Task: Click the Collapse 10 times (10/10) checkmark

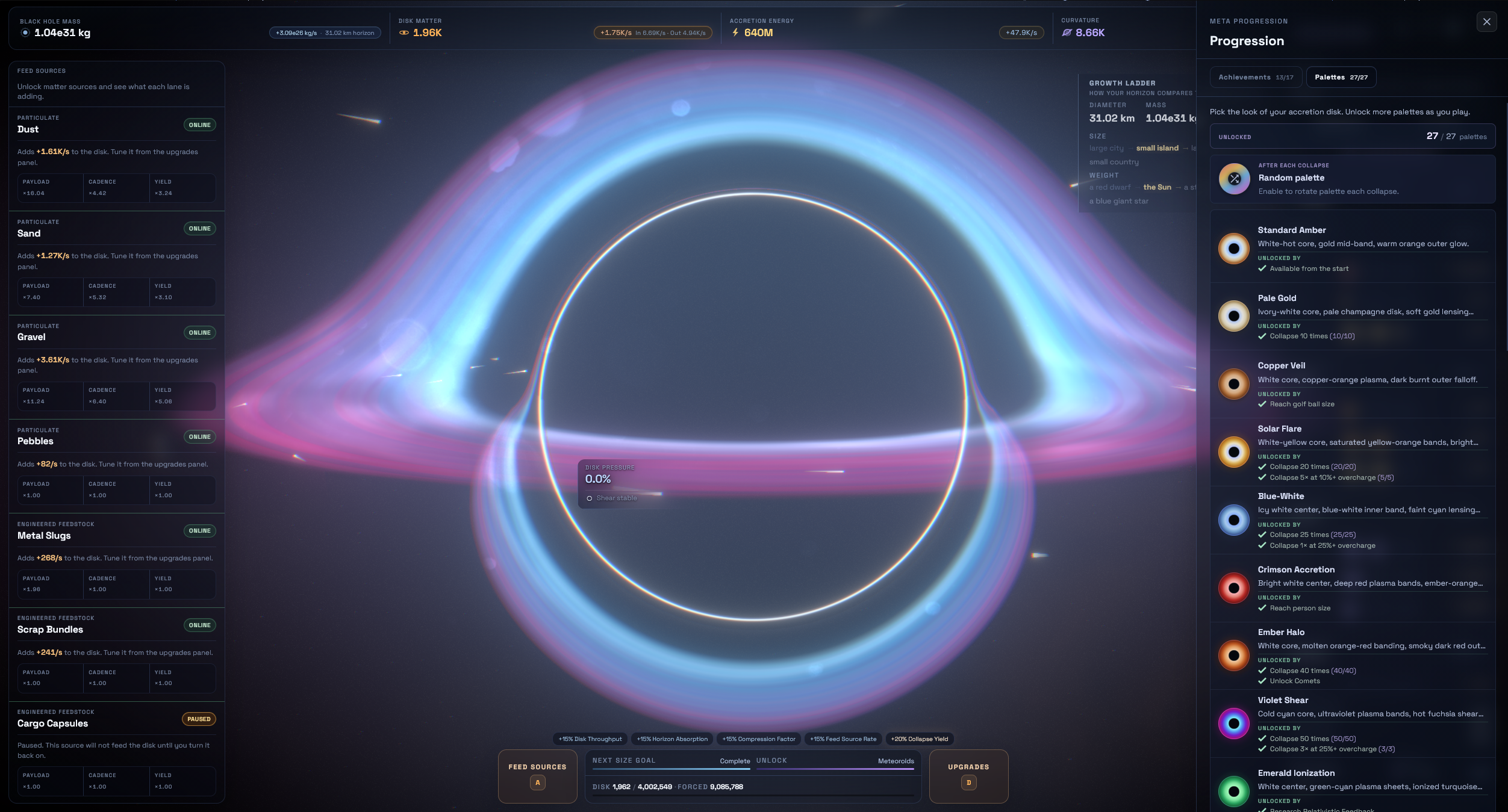Action: coord(1262,336)
